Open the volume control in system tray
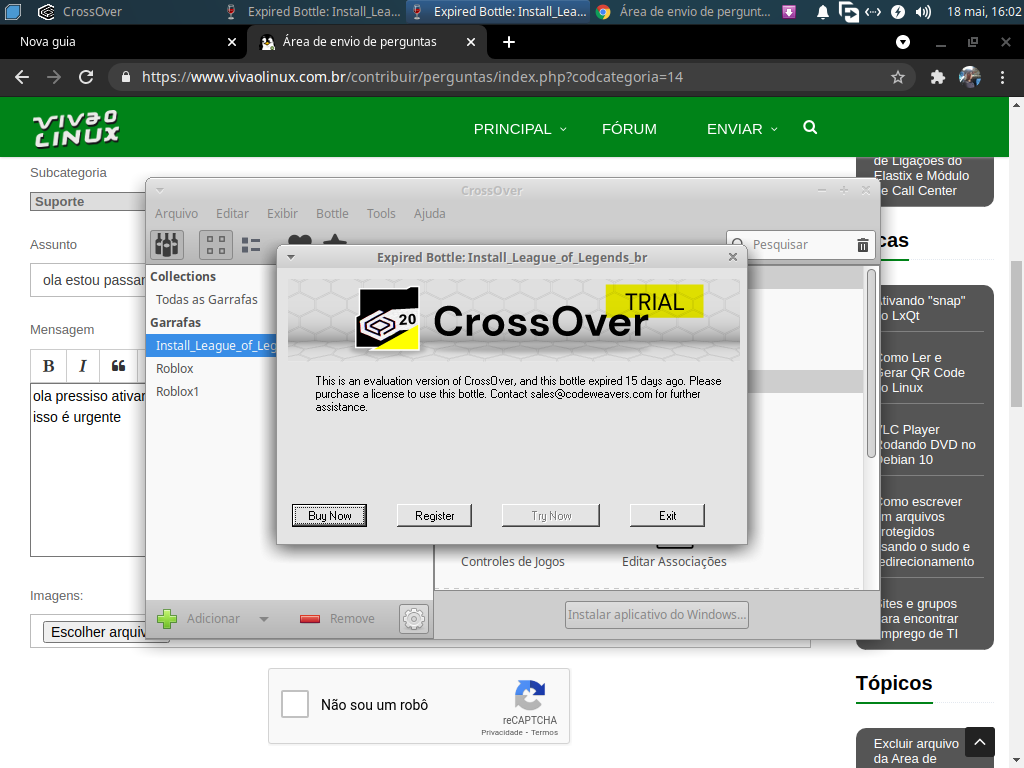This screenshot has height=768, width=1024. tap(923, 12)
